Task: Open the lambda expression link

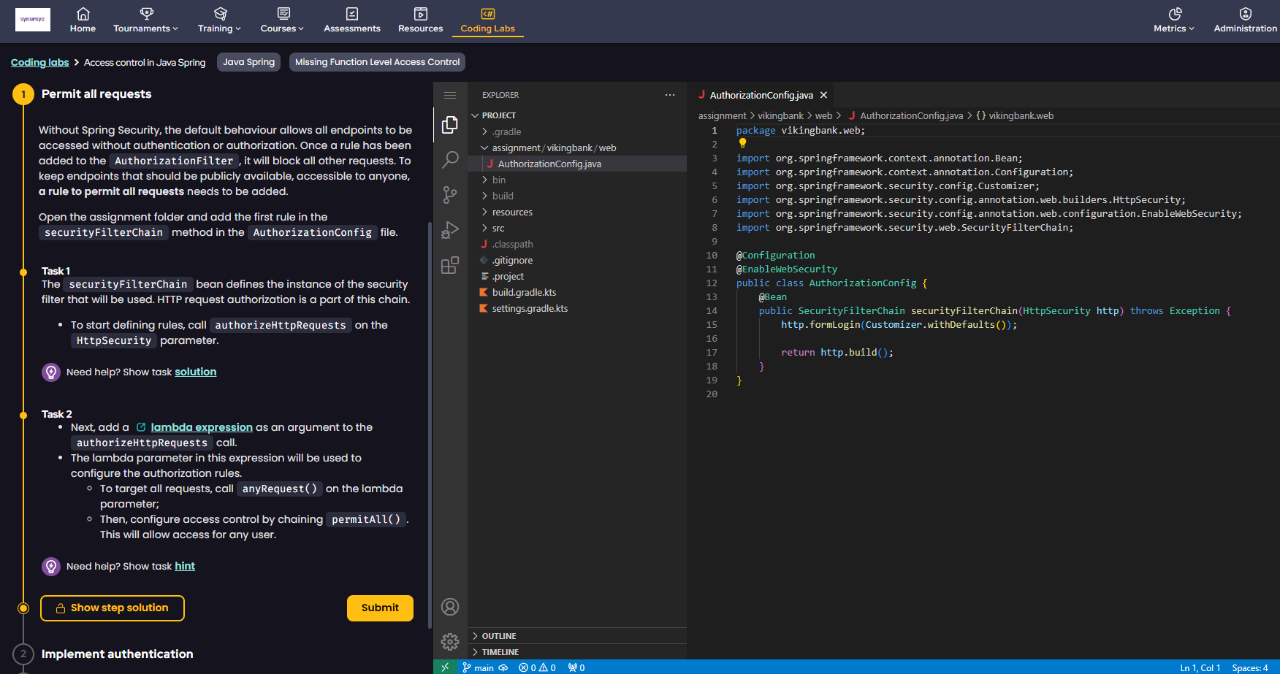Action: point(201,427)
